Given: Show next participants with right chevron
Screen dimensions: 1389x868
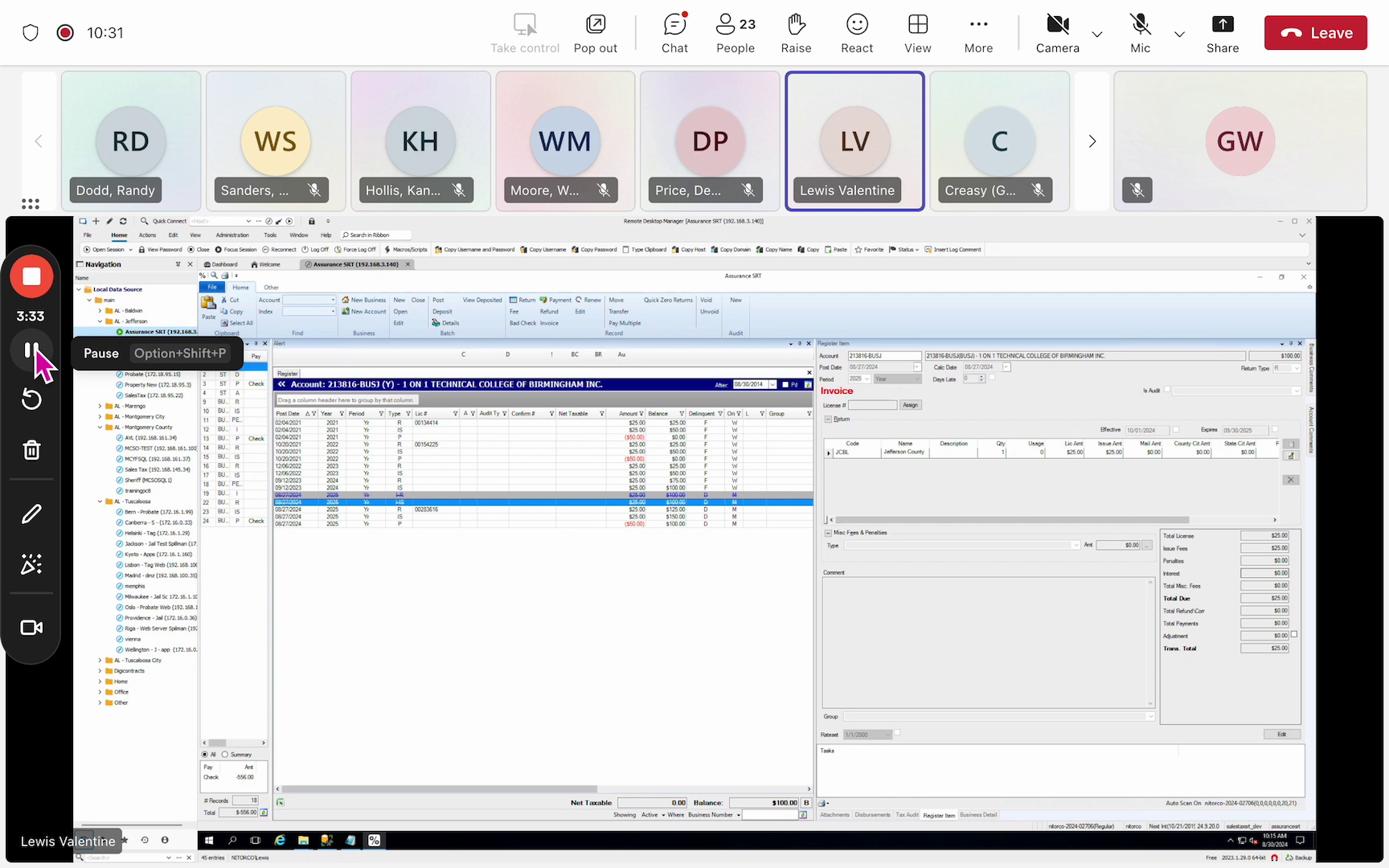Looking at the screenshot, I should point(1092,141).
